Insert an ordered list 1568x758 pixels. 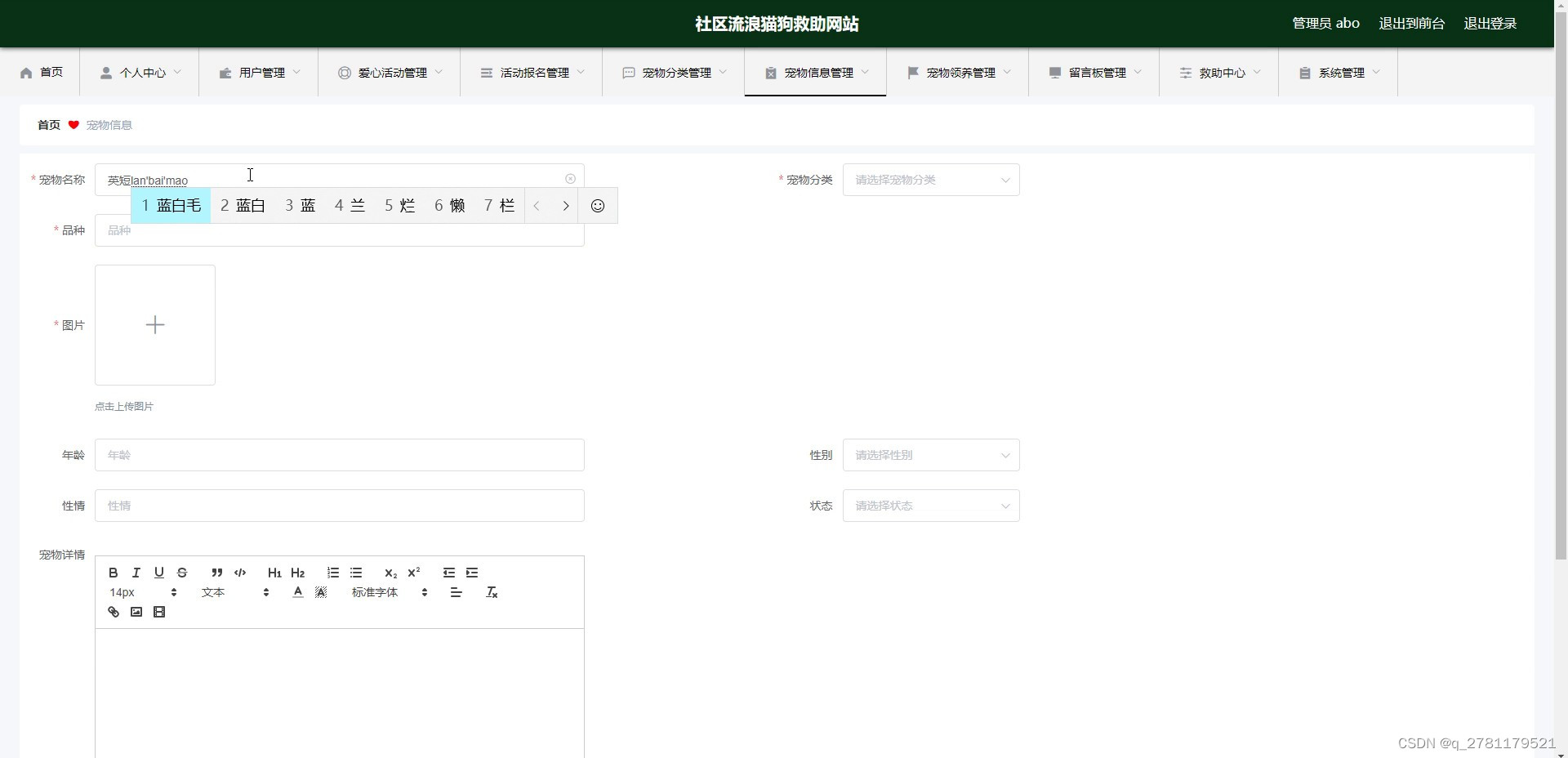pyautogui.click(x=332, y=573)
